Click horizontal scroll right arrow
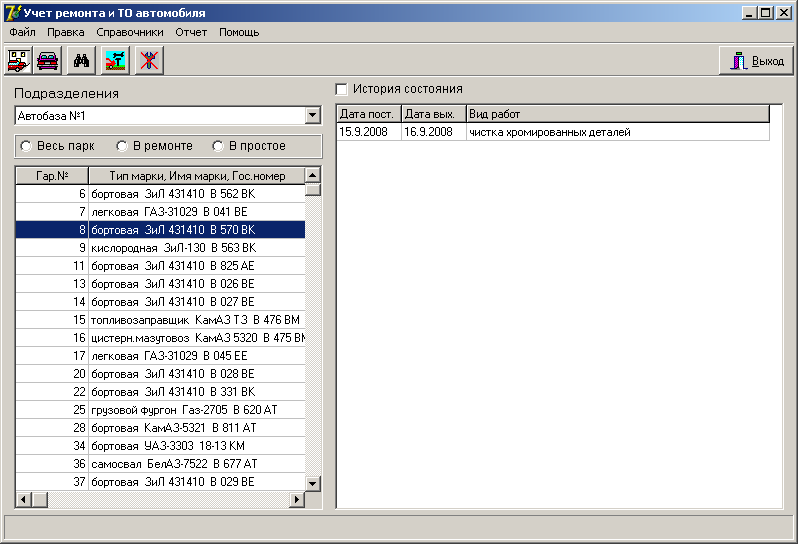Viewport: 798px width, 544px height. 297,500
